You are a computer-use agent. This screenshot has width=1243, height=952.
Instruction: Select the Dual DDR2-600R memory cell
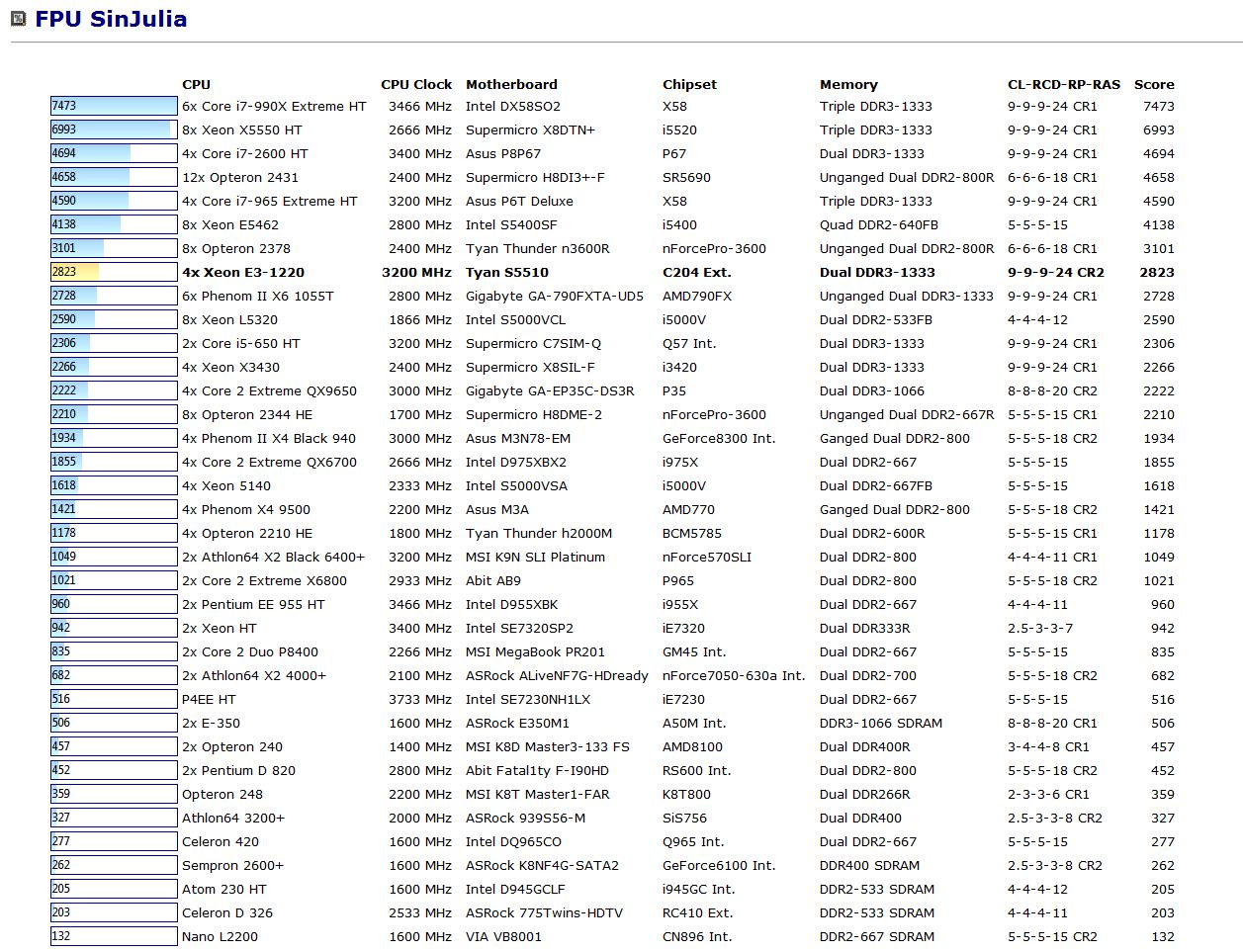[872, 533]
